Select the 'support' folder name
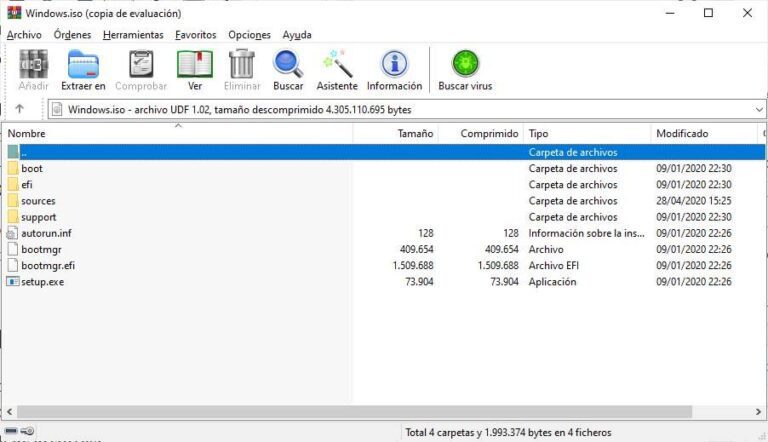 (x=39, y=217)
